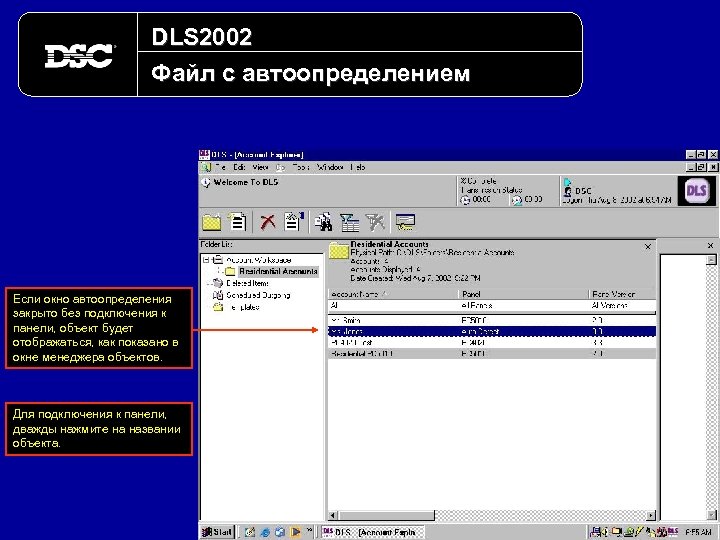This screenshot has width=720, height=540.
Task: Click the yellow New Folder toolbar icon
Action: 212,223
